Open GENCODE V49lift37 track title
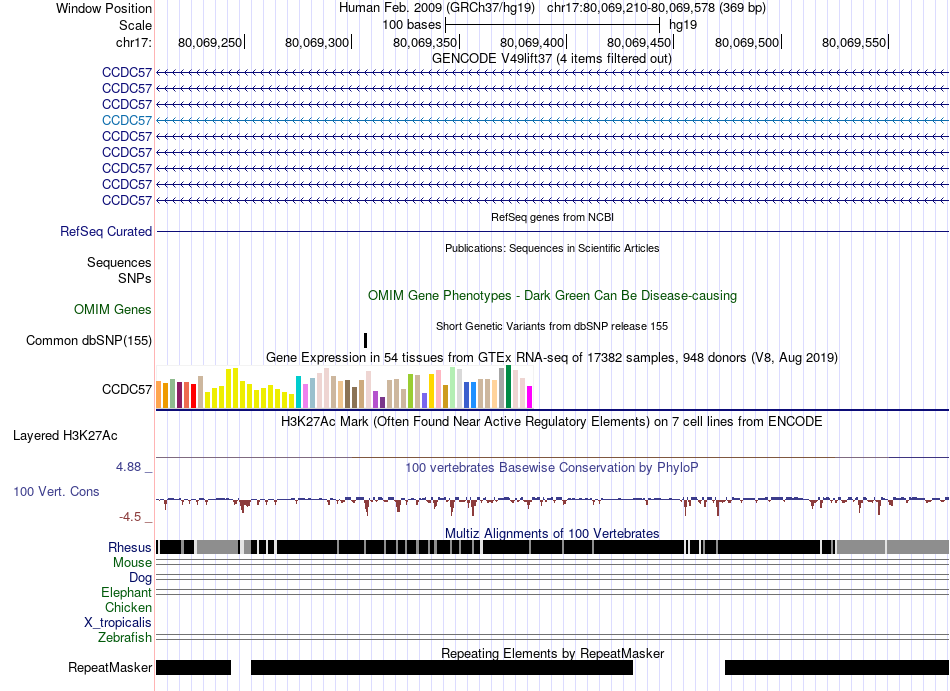The width and height of the screenshot is (950, 691). (x=551, y=58)
